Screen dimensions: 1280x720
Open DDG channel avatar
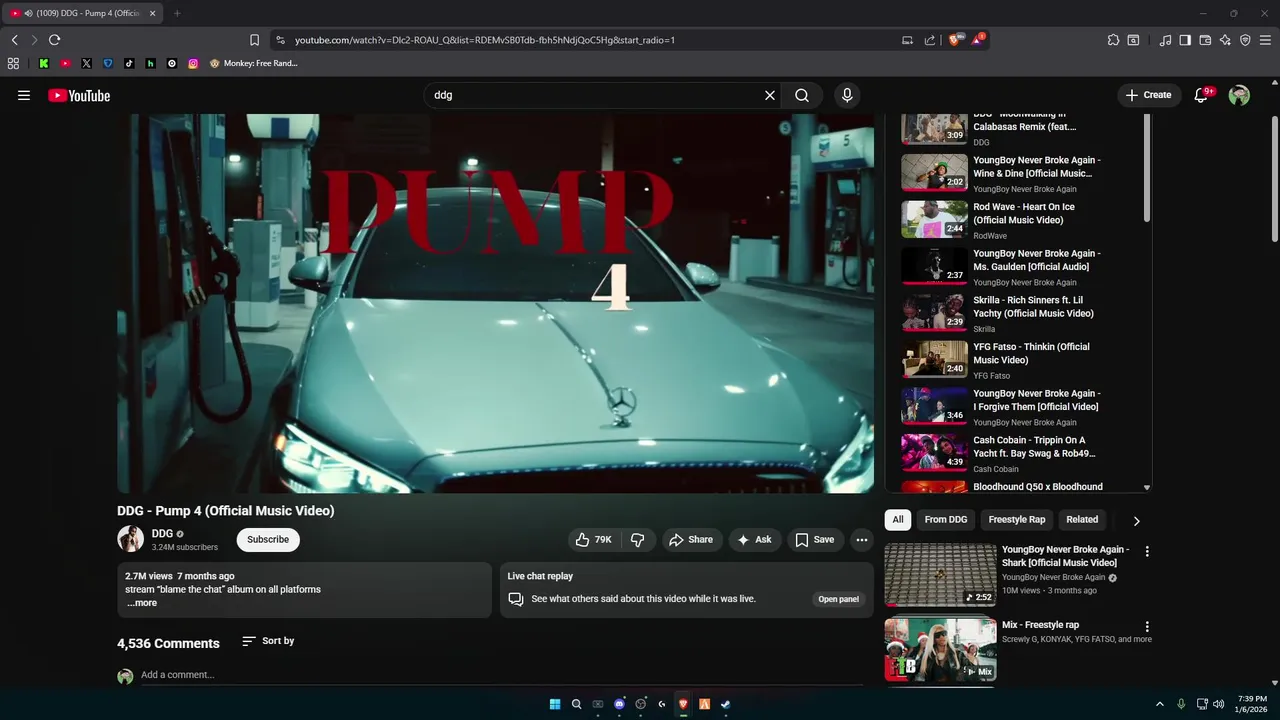pyautogui.click(x=131, y=539)
